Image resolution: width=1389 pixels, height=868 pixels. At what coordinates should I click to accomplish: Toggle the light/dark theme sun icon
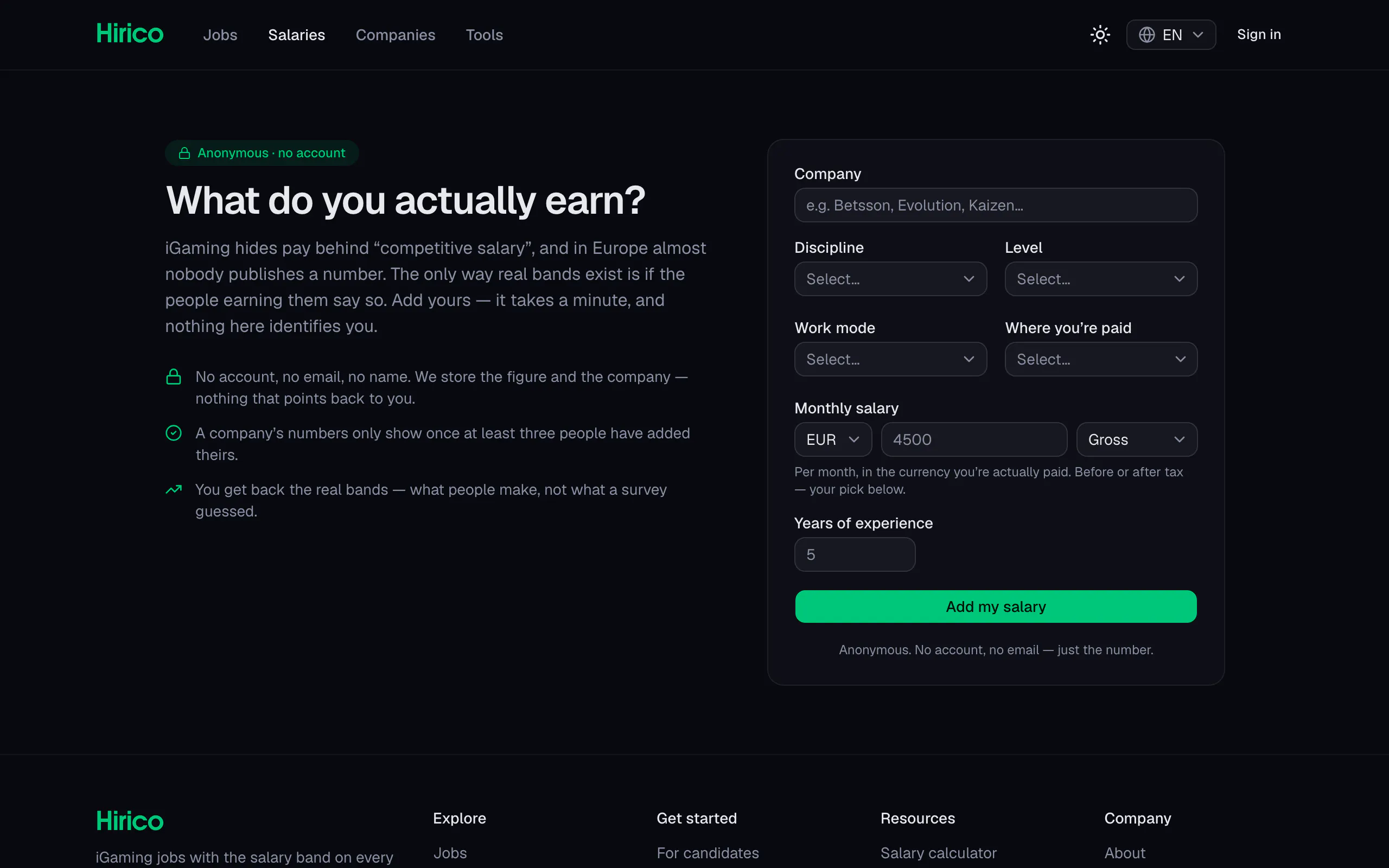pos(1100,35)
